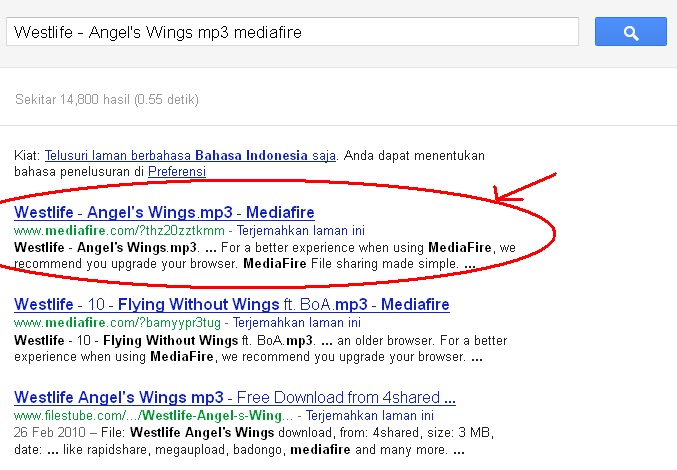Click the green URL www.mediafire.com/?bamyypr3tug
The image size is (677, 470).
pyautogui.click(x=117, y=322)
